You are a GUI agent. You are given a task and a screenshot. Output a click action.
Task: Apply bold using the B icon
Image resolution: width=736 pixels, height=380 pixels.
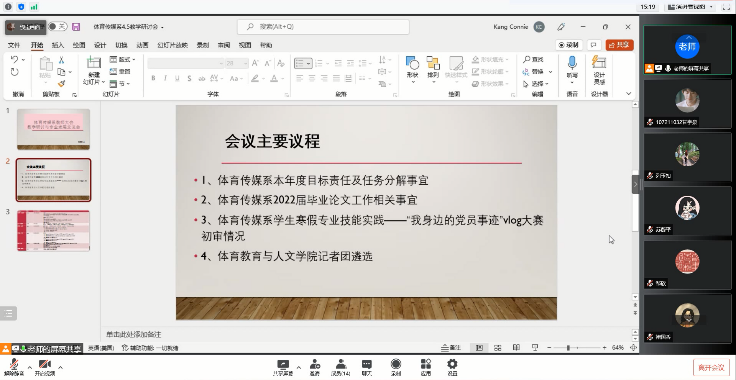153,78
